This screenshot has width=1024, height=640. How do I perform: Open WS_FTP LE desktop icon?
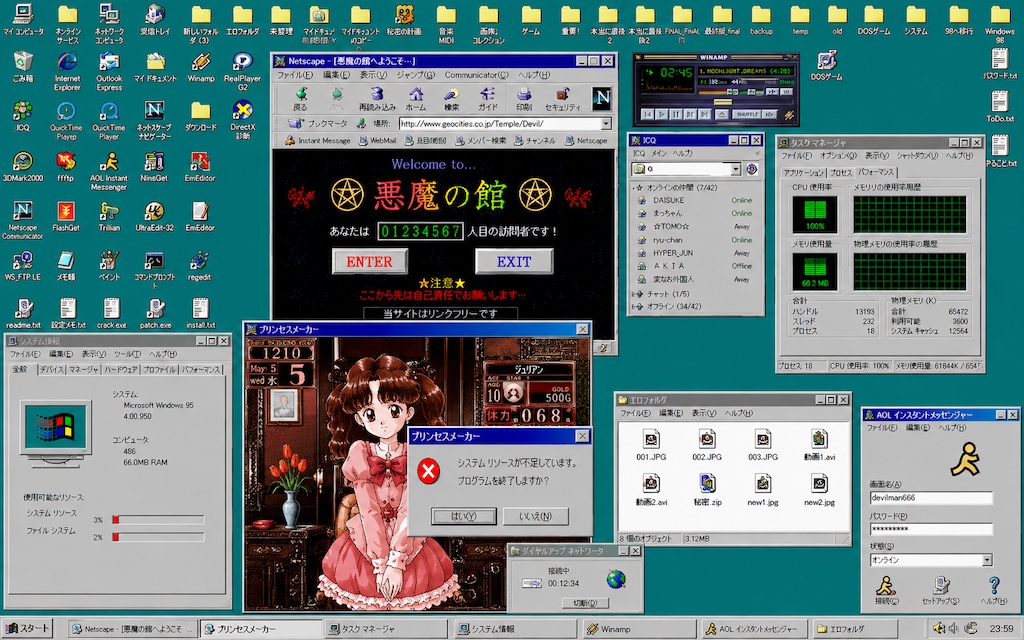22,266
